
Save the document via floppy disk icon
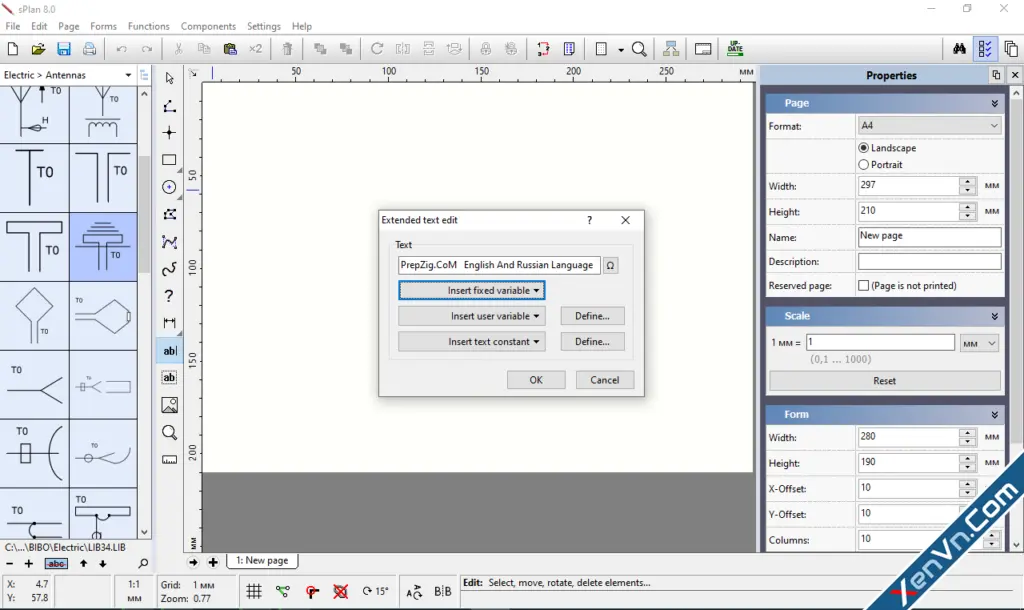(x=63, y=49)
